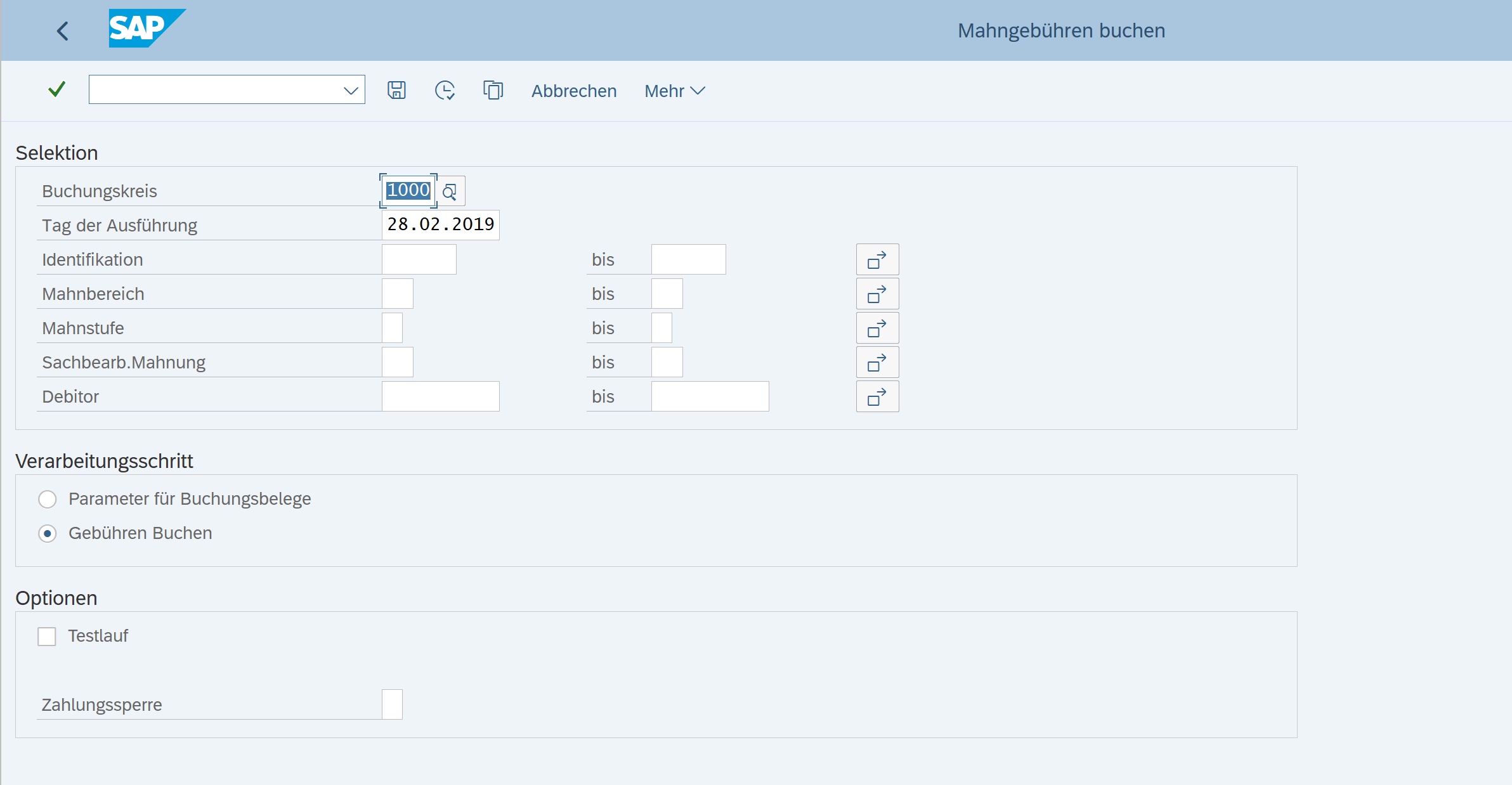The width and height of the screenshot is (1512, 785).
Task: Open the Mehr menu
Action: click(674, 91)
